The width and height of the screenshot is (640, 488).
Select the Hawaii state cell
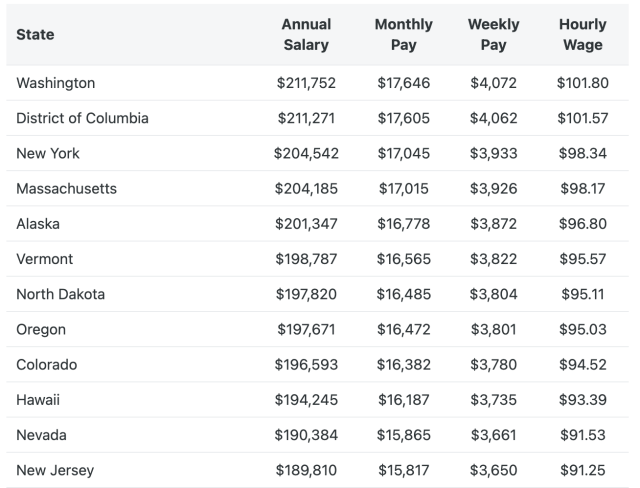click(x=38, y=399)
